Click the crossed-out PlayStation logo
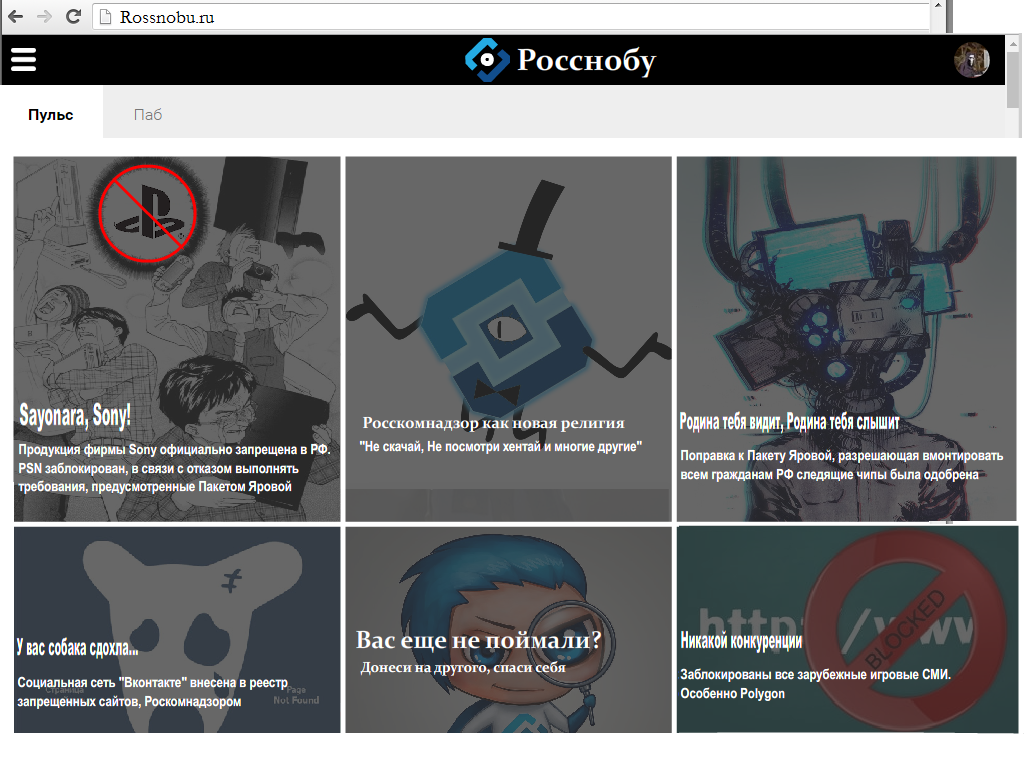Viewport: 1024px width, 768px height. pyautogui.click(x=148, y=213)
